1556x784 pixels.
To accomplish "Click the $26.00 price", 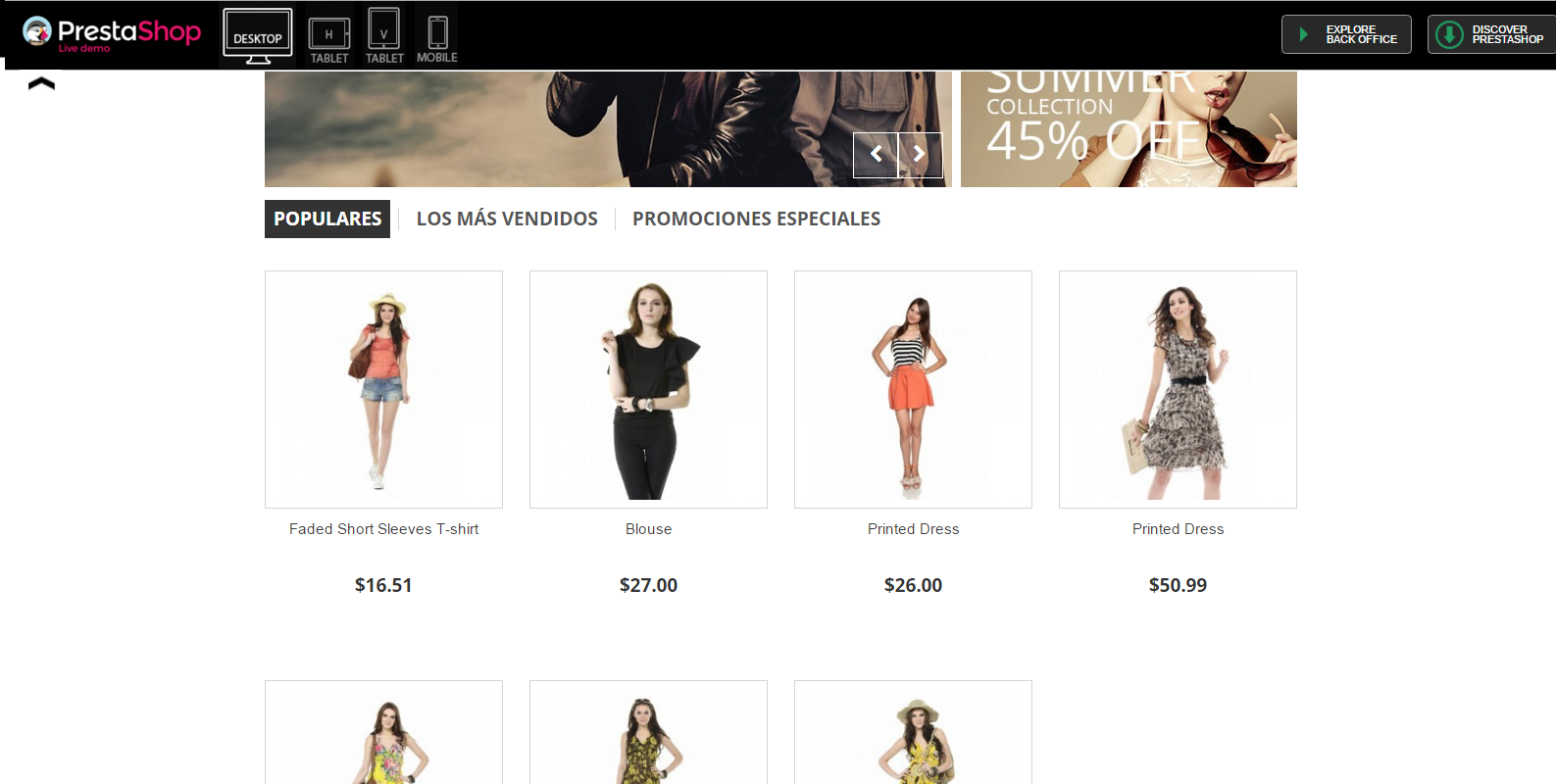I will tap(913, 585).
